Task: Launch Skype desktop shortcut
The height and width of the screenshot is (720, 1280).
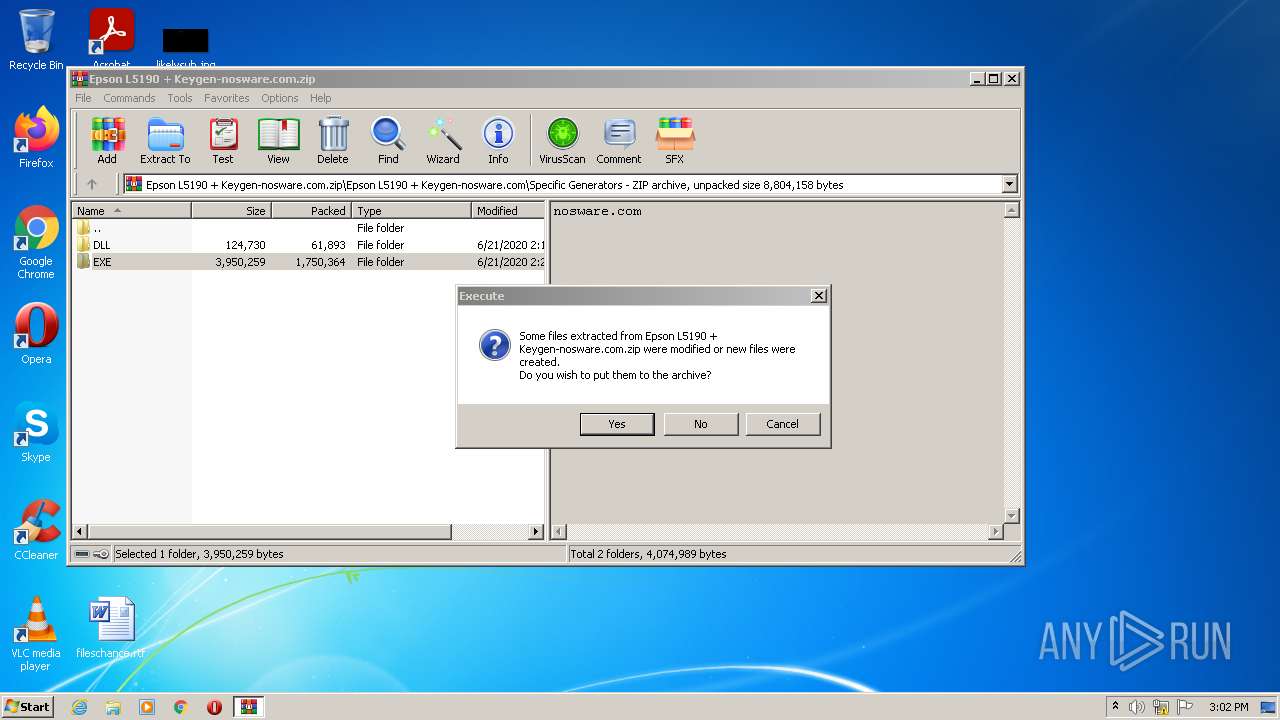Action: point(36,432)
